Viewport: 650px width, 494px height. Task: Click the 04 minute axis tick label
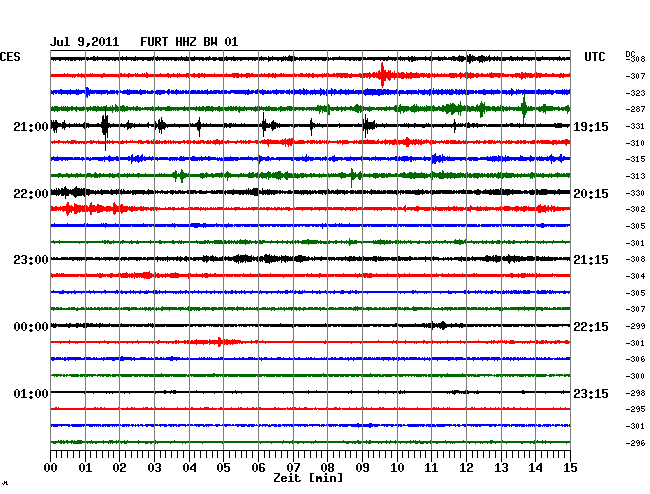(x=189, y=467)
